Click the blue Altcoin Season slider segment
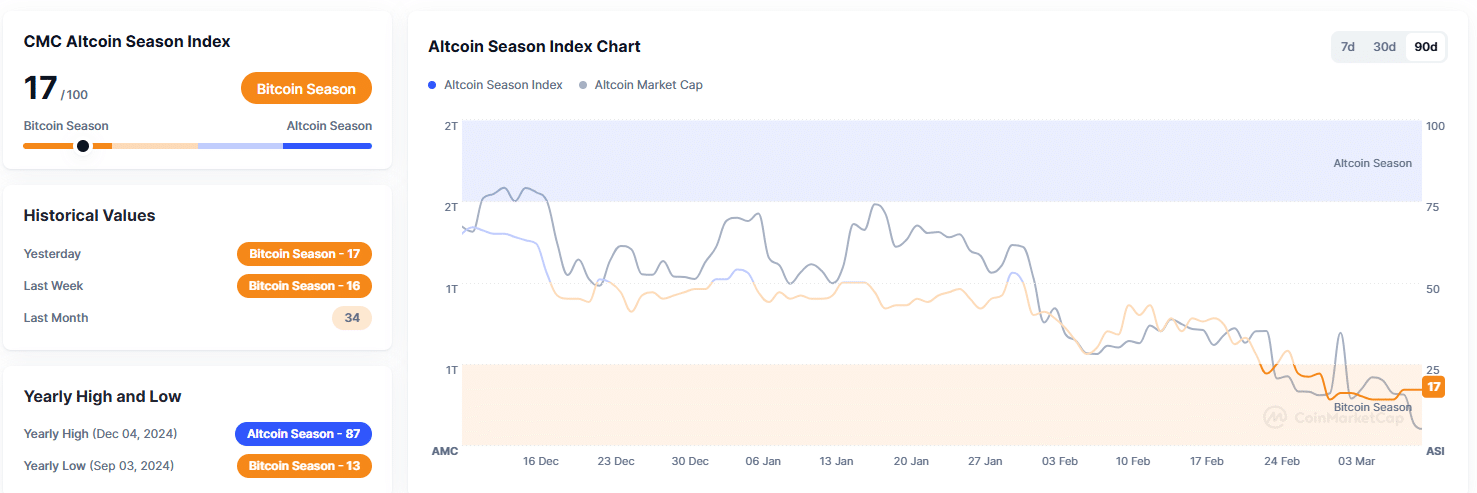This screenshot has width=1477, height=493. click(327, 146)
